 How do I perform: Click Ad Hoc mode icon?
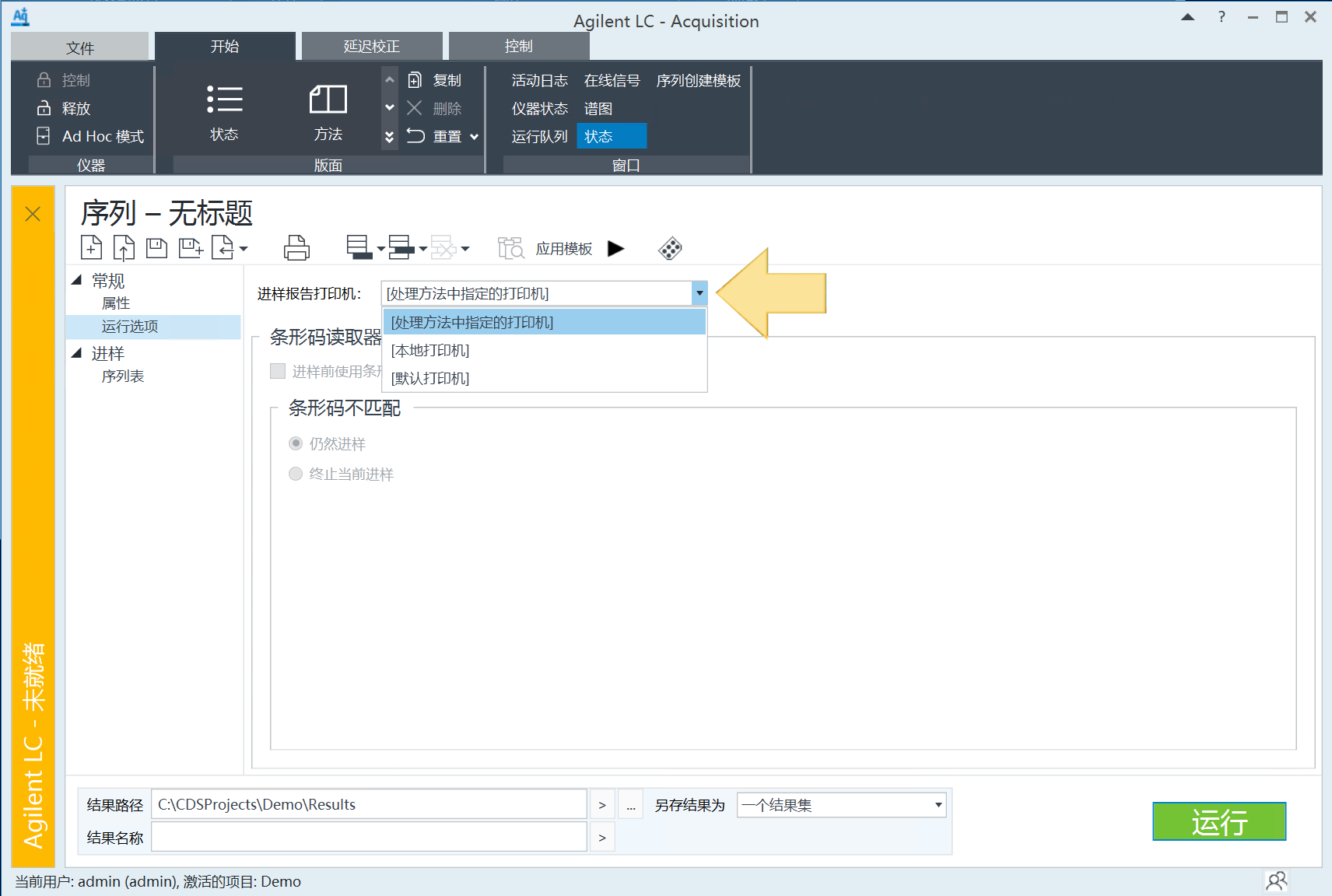point(44,136)
